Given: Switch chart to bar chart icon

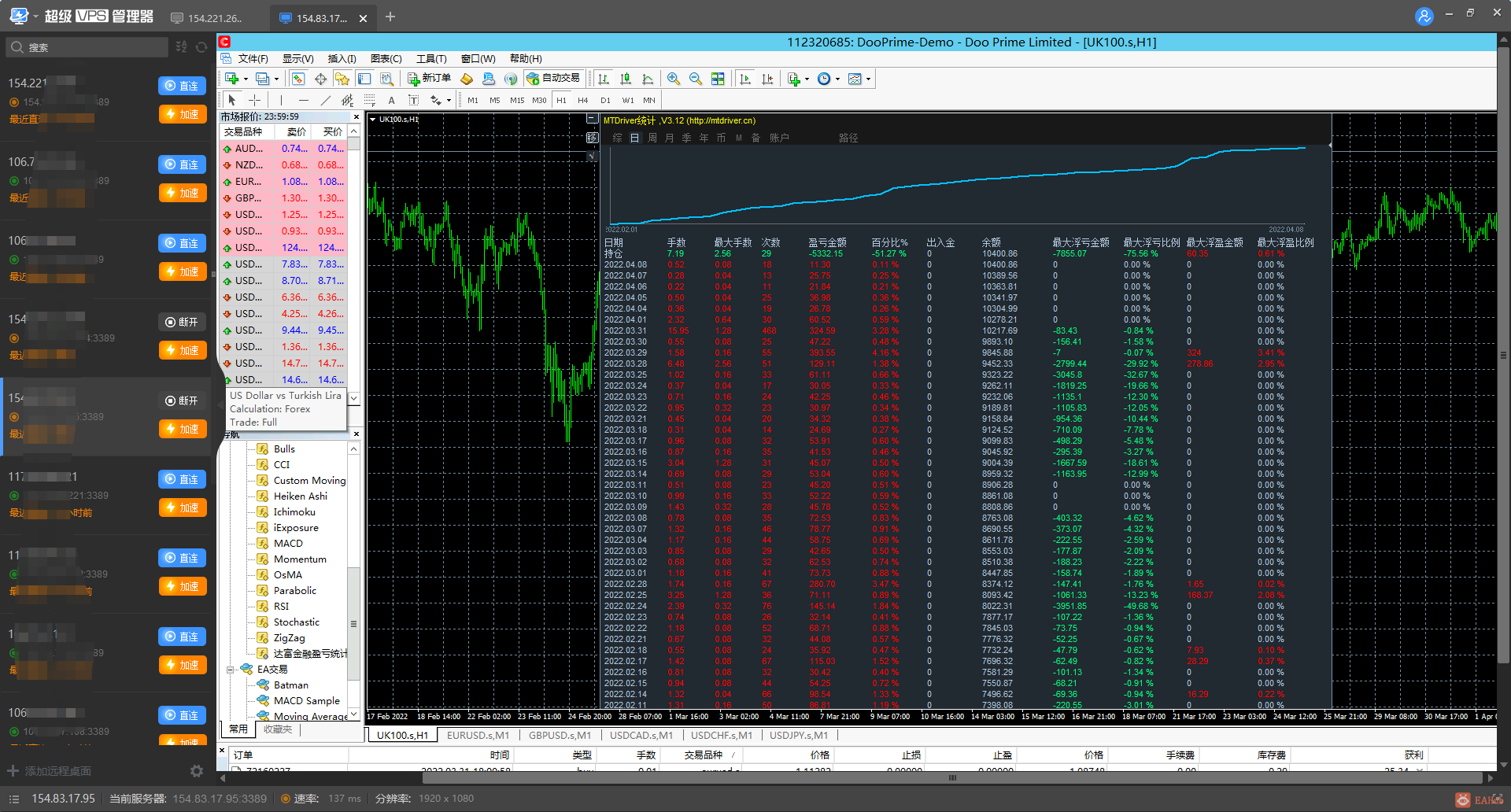Looking at the screenshot, I should tap(604, 79).
